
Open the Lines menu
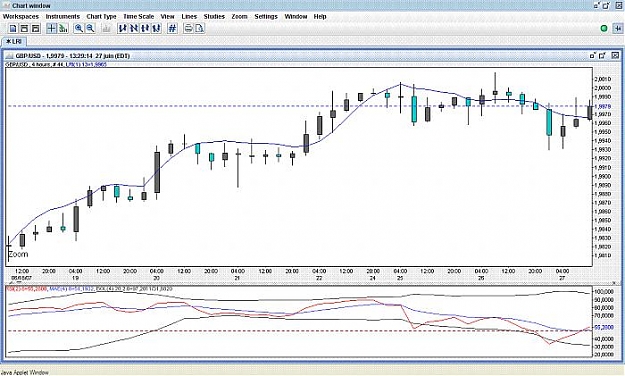click(x=189, y=16)
